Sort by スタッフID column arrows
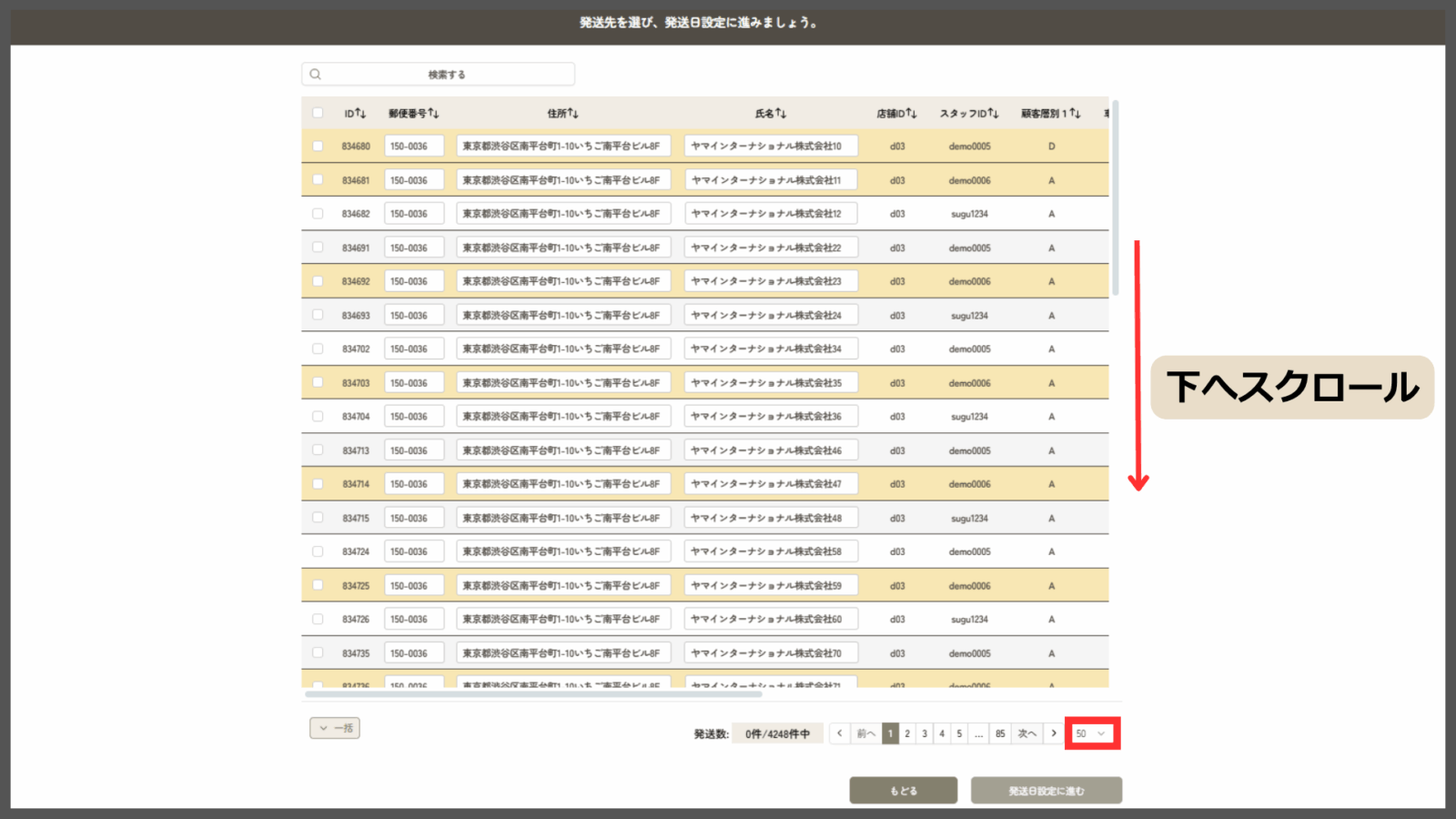1456x819 pixels. coord(993,113)
